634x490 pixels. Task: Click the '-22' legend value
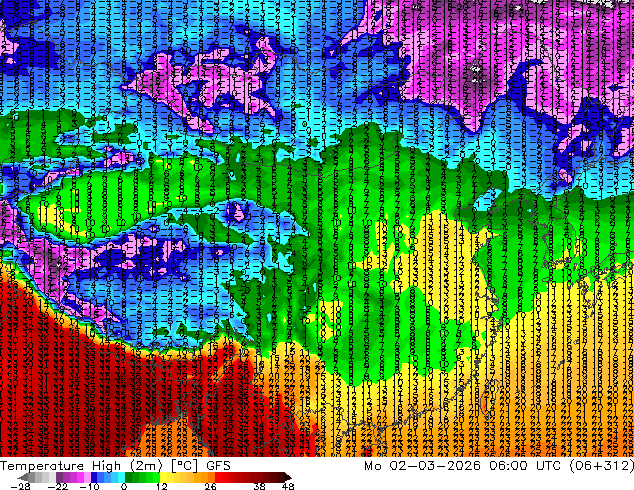[57, 486]
